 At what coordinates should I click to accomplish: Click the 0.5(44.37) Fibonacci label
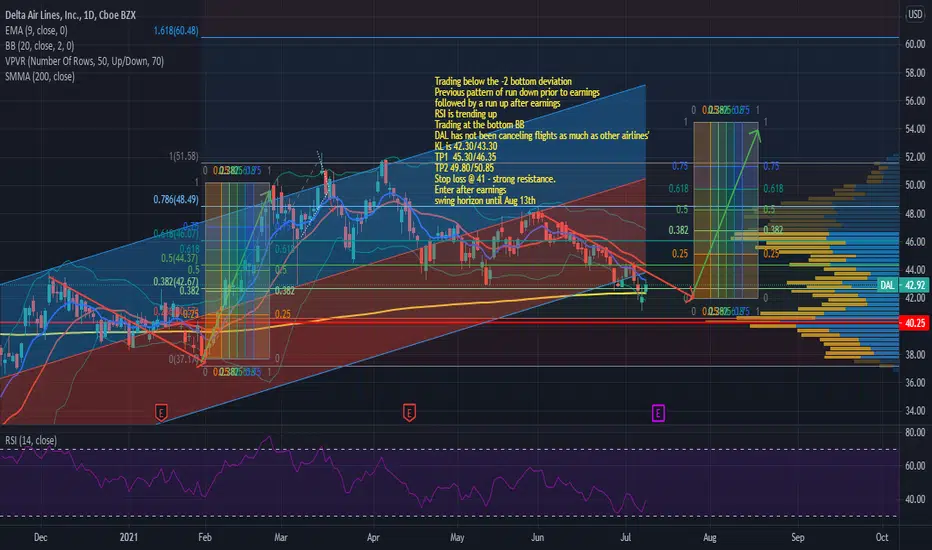point(180,258)
